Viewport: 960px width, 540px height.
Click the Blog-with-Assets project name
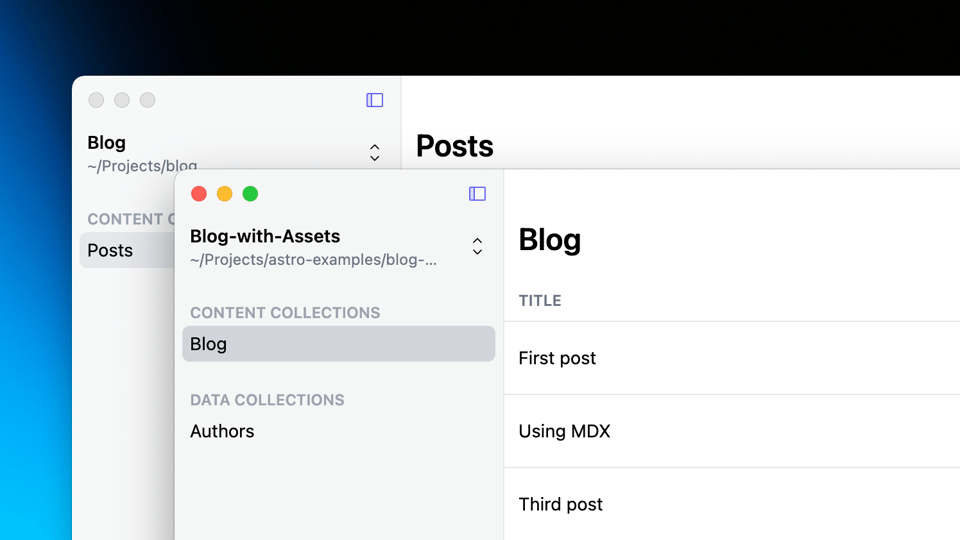coord(265,237)
